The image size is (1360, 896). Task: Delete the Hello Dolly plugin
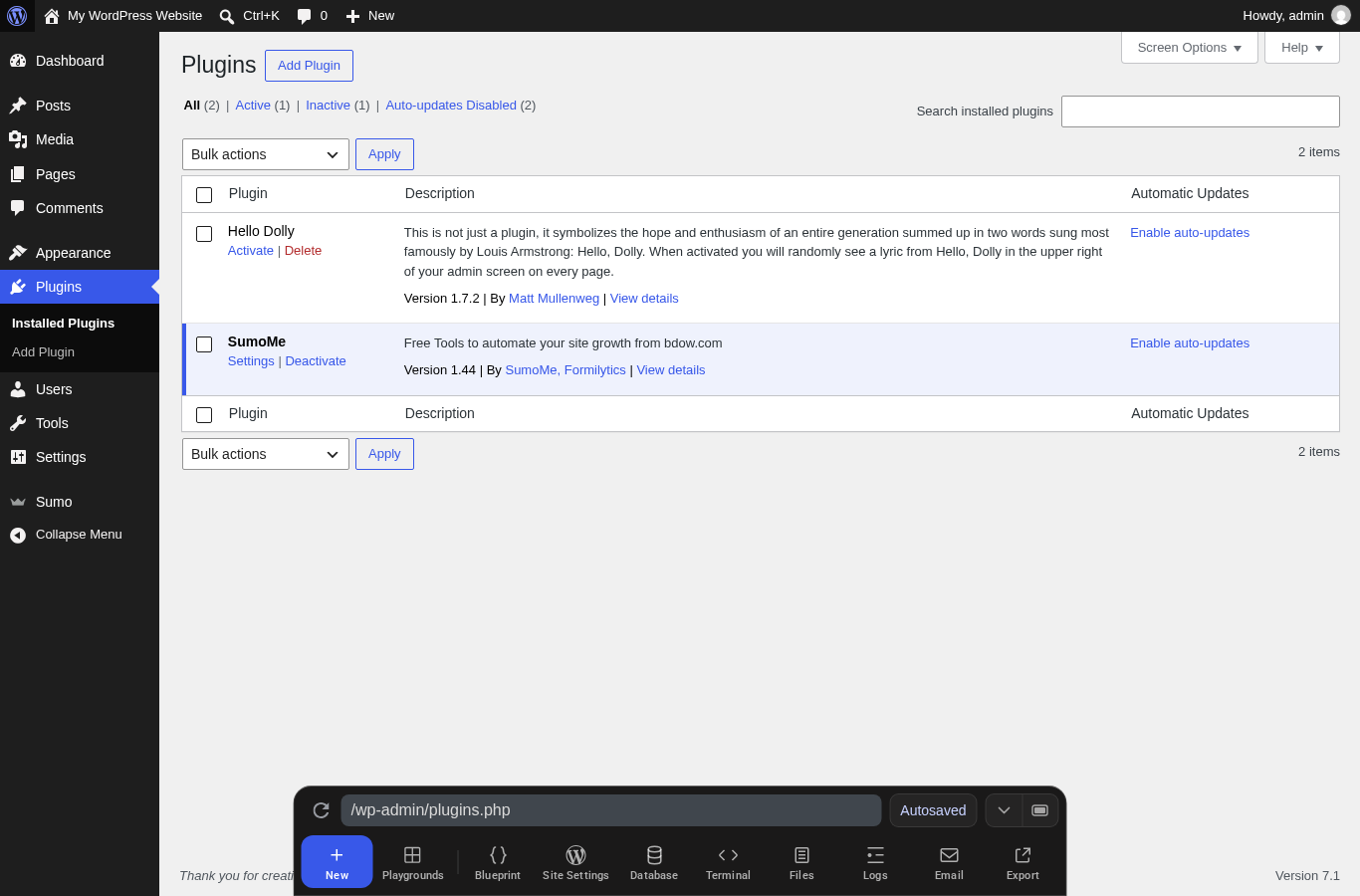point(303,251)
